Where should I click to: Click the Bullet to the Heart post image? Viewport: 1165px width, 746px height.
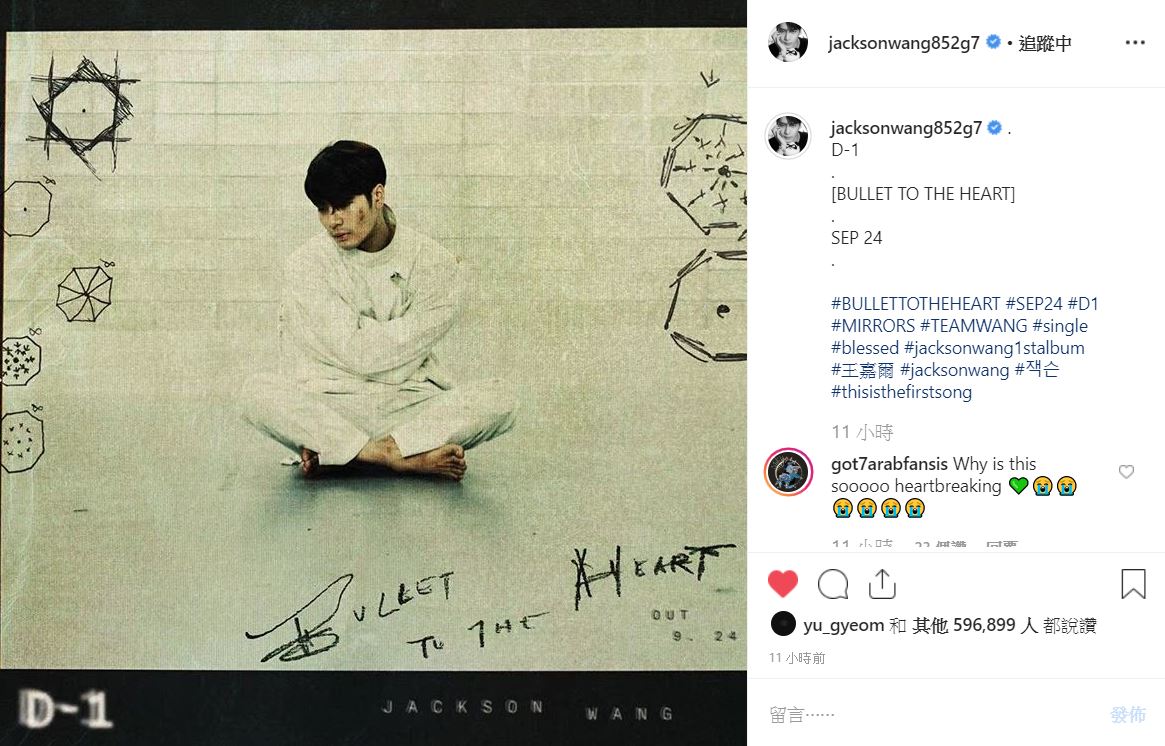(373, 373)
